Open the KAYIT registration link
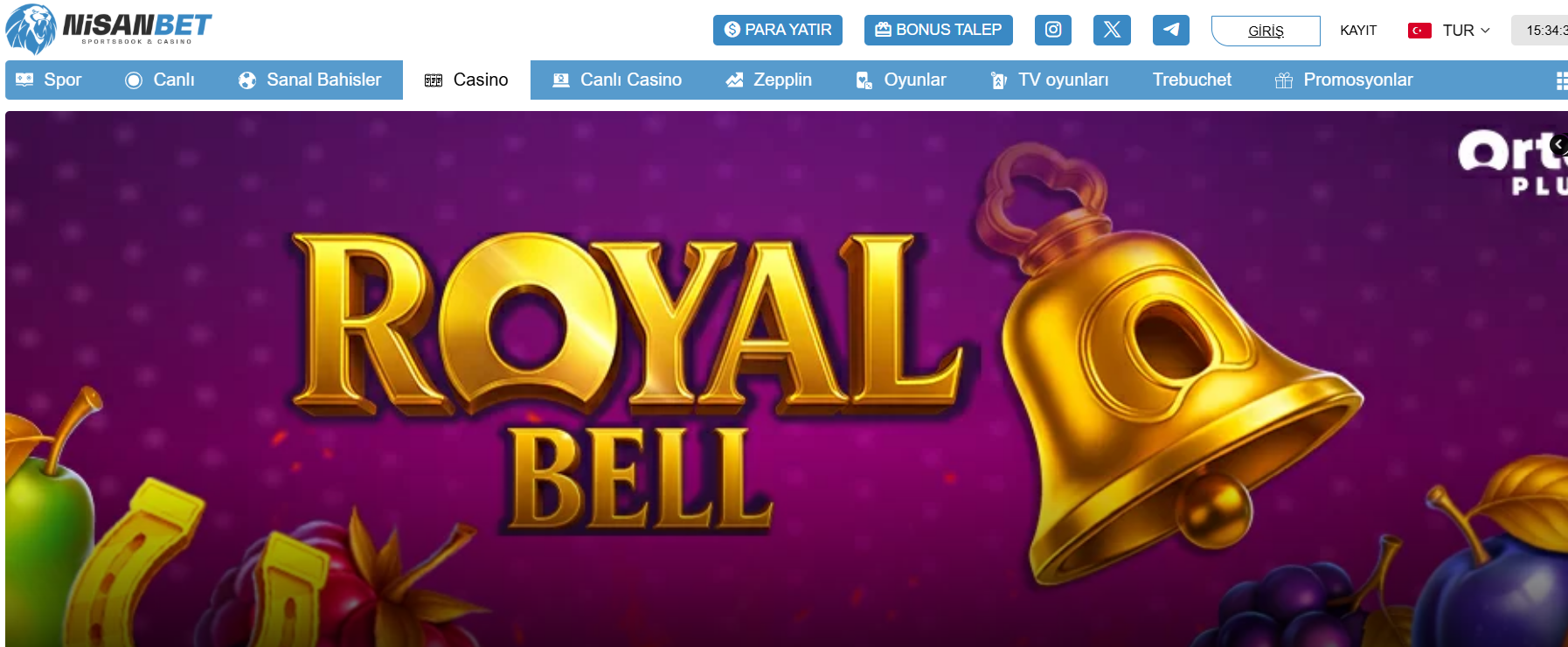Image resolution: width=1568 pixels, height=647 pixels. (1358, 31)
